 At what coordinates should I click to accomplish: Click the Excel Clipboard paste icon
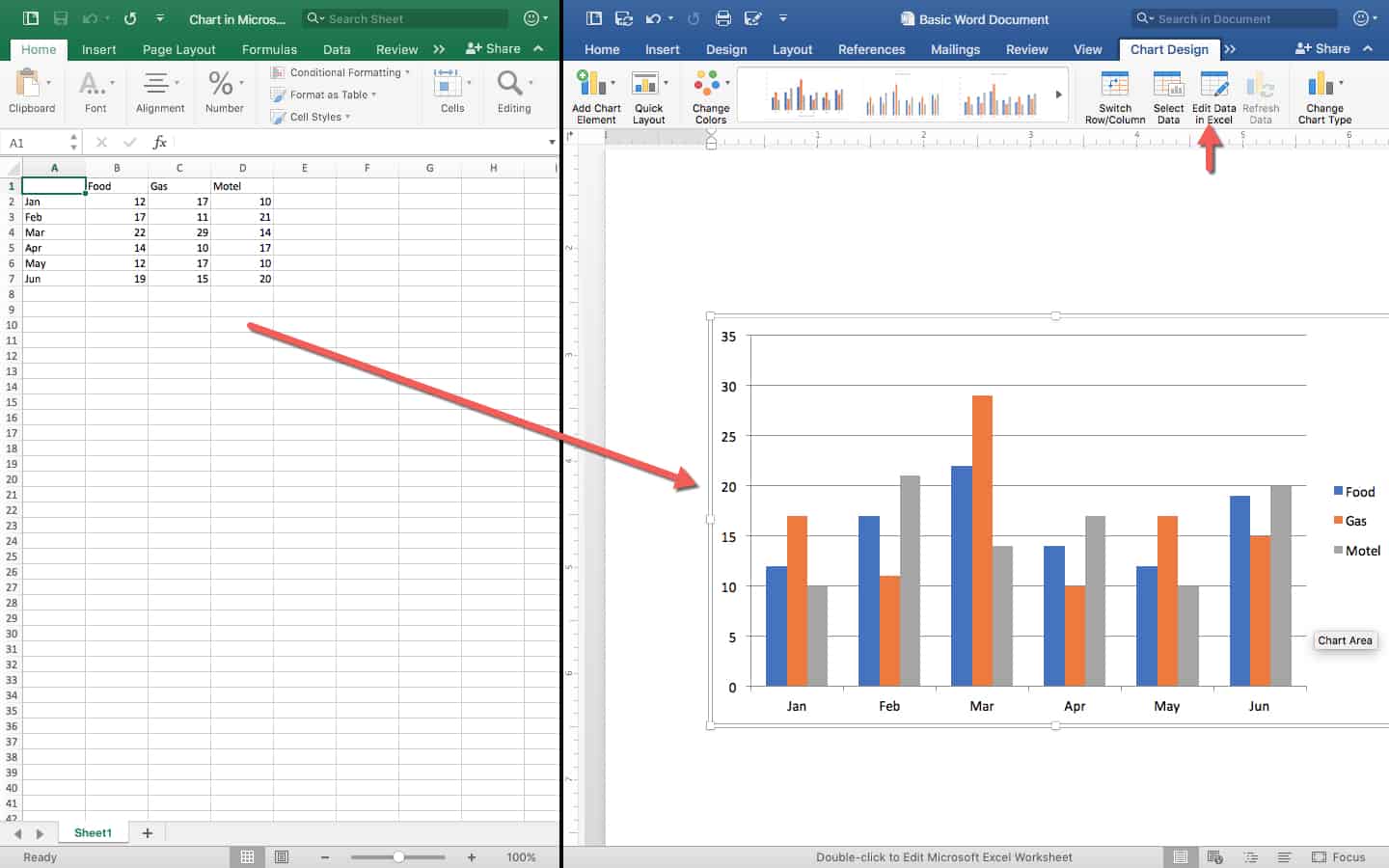[x=29, y=84]
